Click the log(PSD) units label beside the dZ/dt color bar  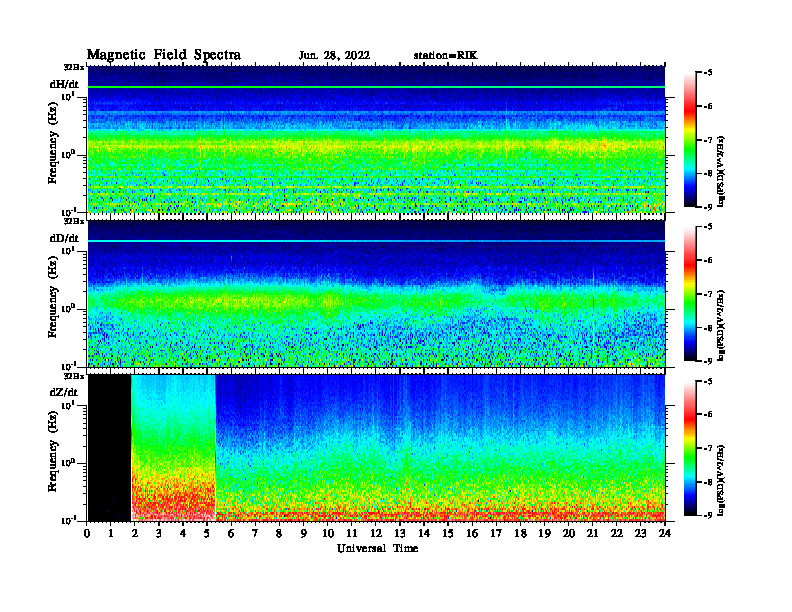[721, 480]
